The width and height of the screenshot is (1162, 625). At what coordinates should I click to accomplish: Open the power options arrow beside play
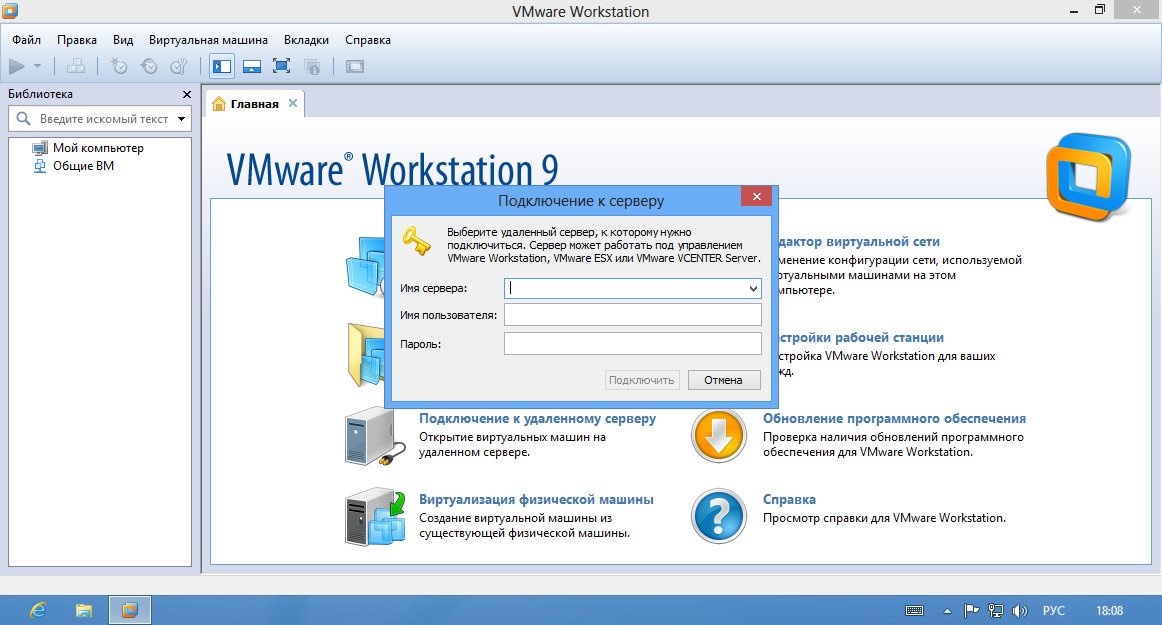37,67
